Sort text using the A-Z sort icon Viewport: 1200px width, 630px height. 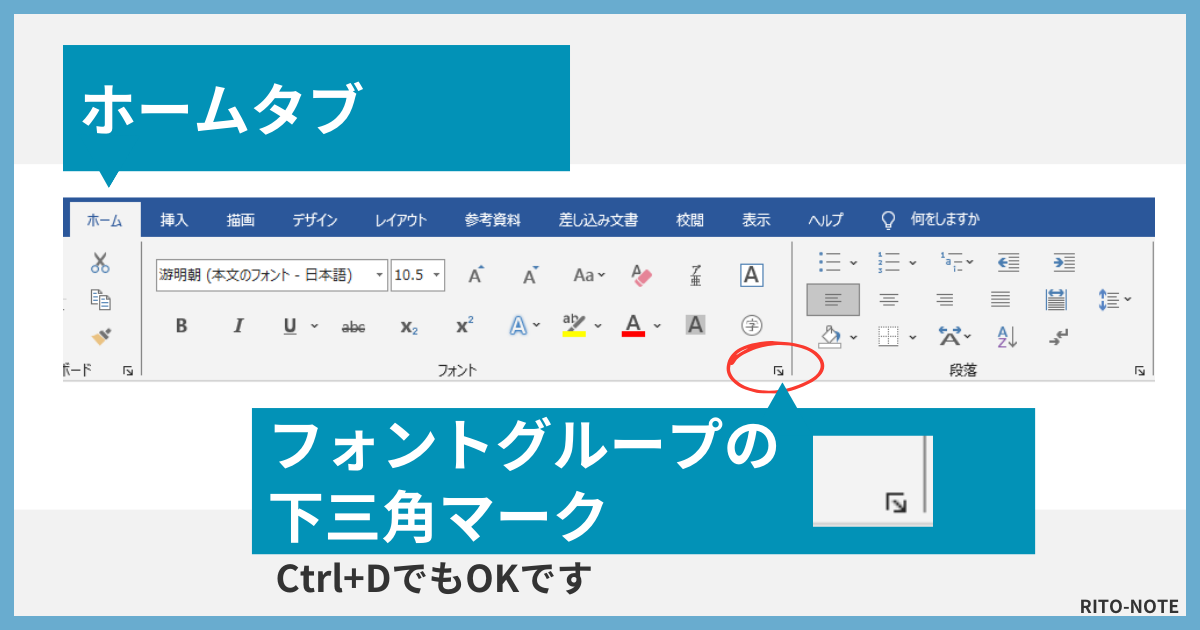click(1007, 338)
